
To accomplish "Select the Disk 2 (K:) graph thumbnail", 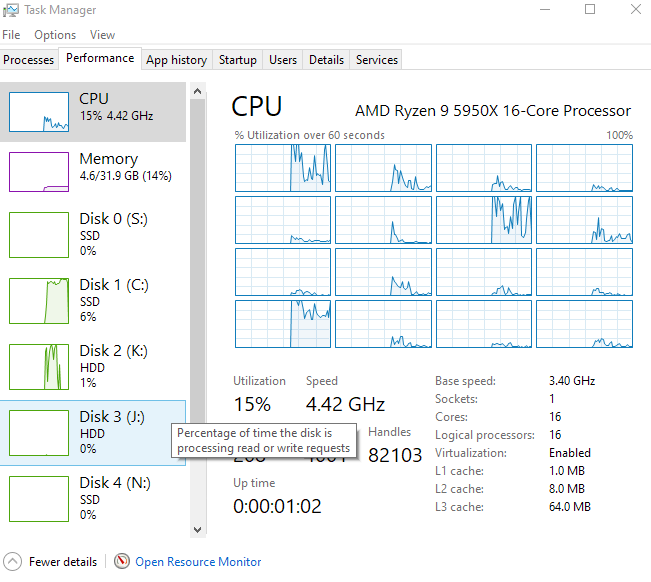I will pos(39,367).
